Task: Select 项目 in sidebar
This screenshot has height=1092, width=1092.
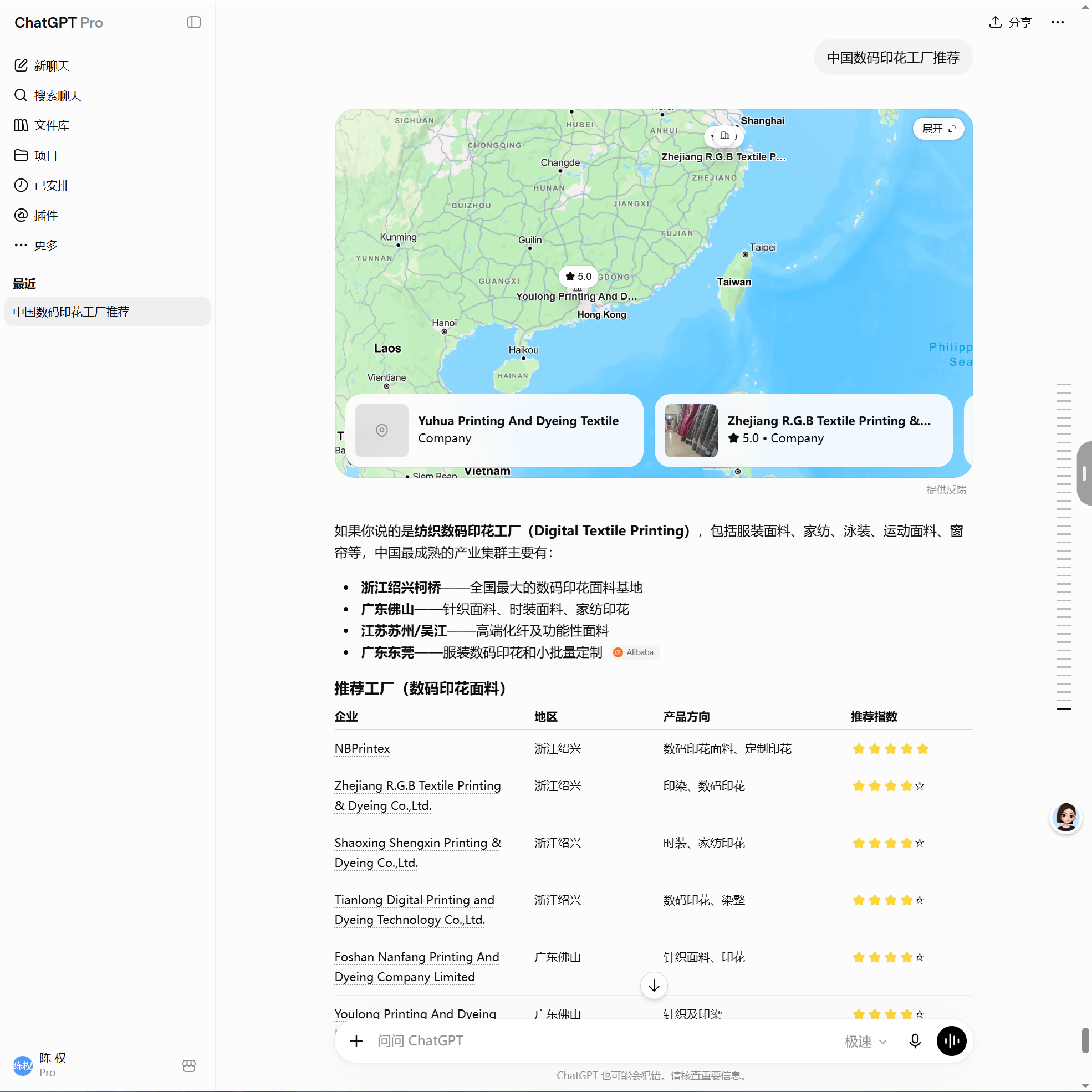Action: 46,155
